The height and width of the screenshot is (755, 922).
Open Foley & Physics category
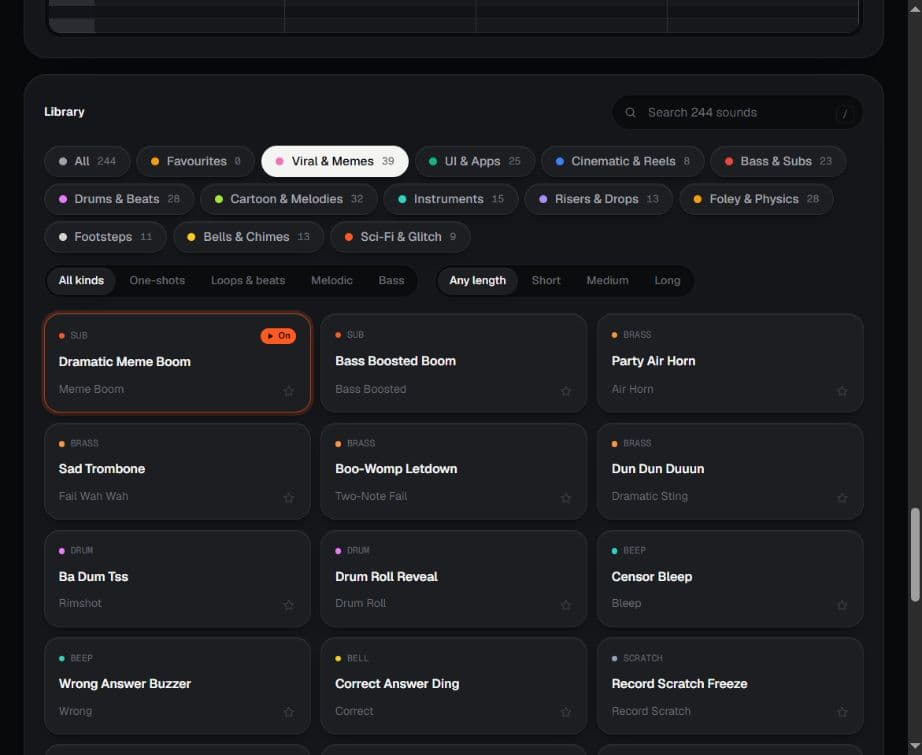(x=756, y=199)
